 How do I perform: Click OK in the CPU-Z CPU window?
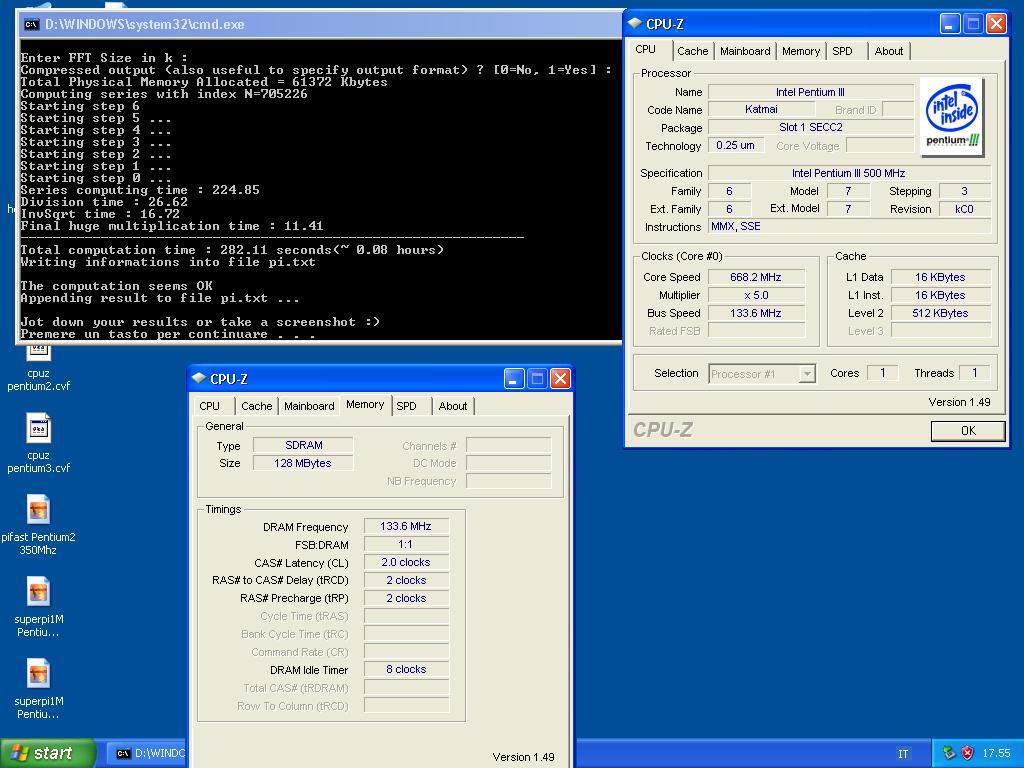tap(968, 430)
